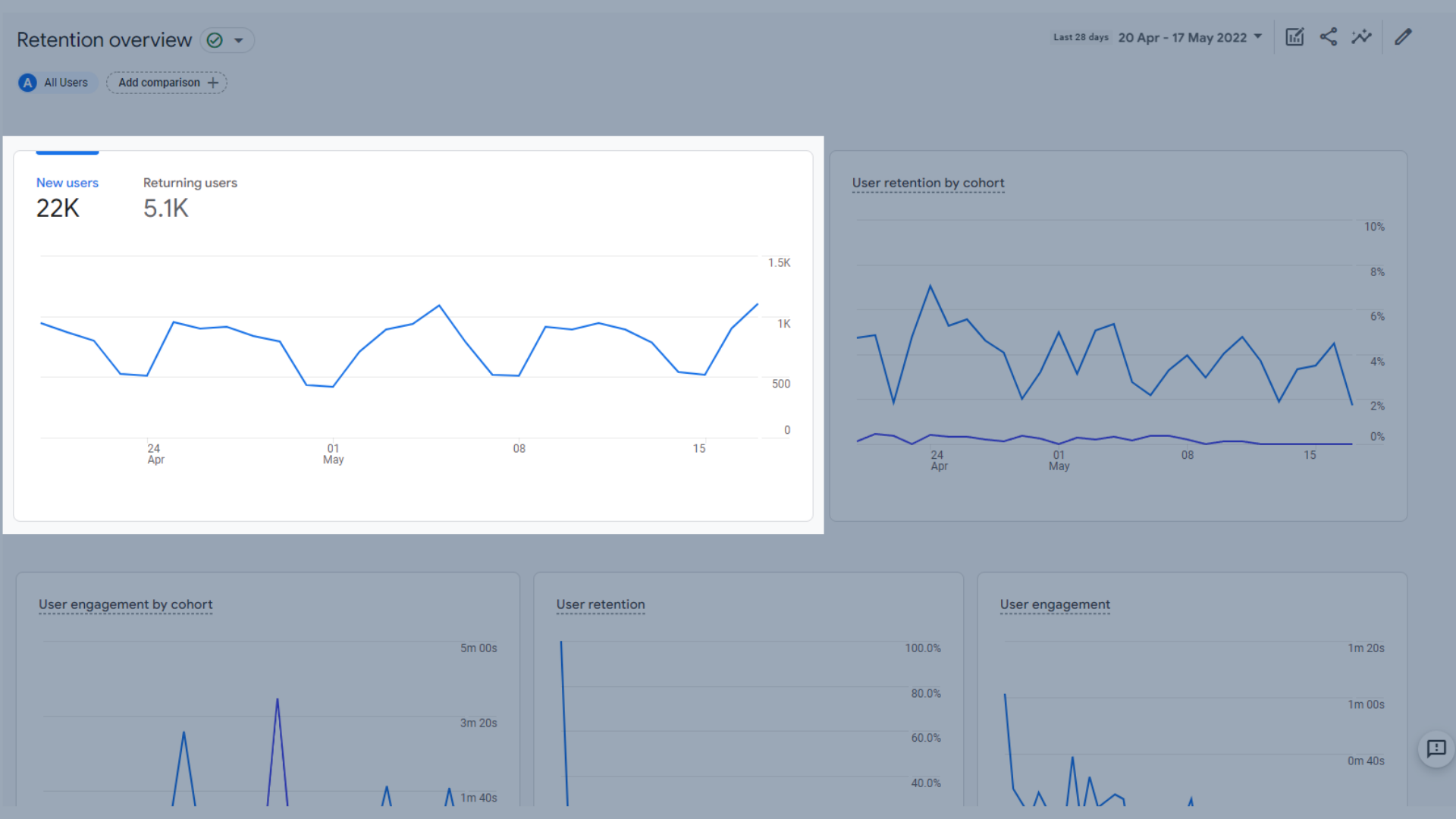Click the New users 22K metric link
1456x819 pixels.
pos(67,196)
